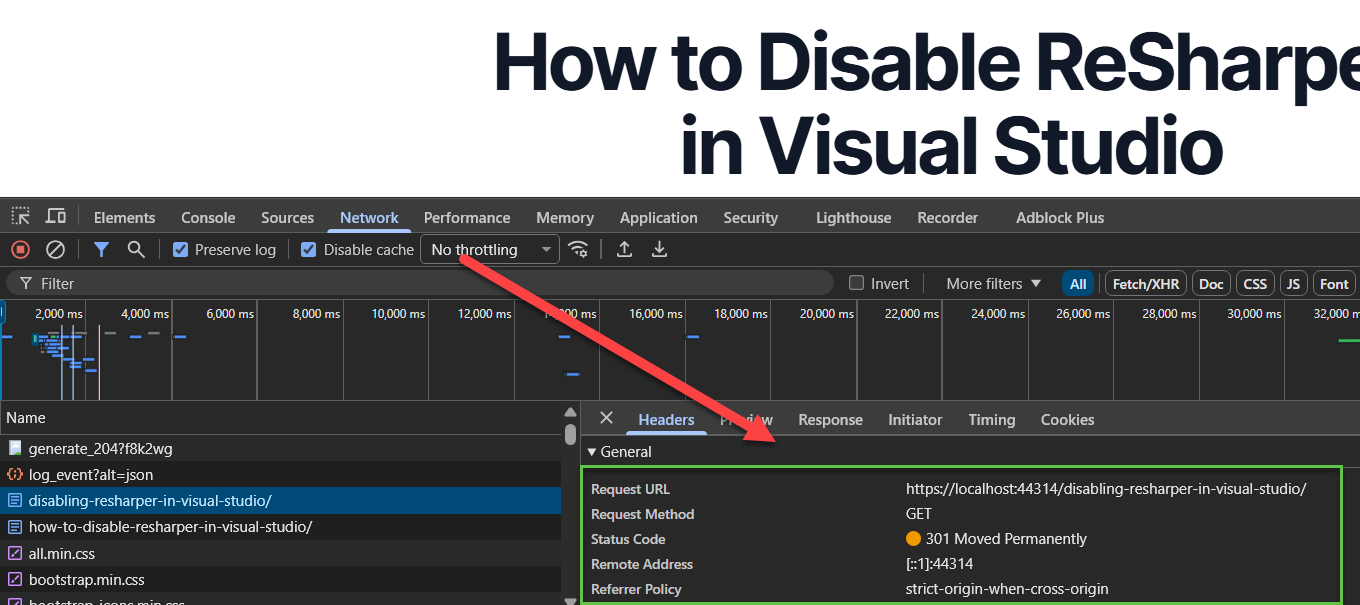Toggle the Disable cache checkbox
This screenshot has width=1360, height=605.
click(309, 249)
